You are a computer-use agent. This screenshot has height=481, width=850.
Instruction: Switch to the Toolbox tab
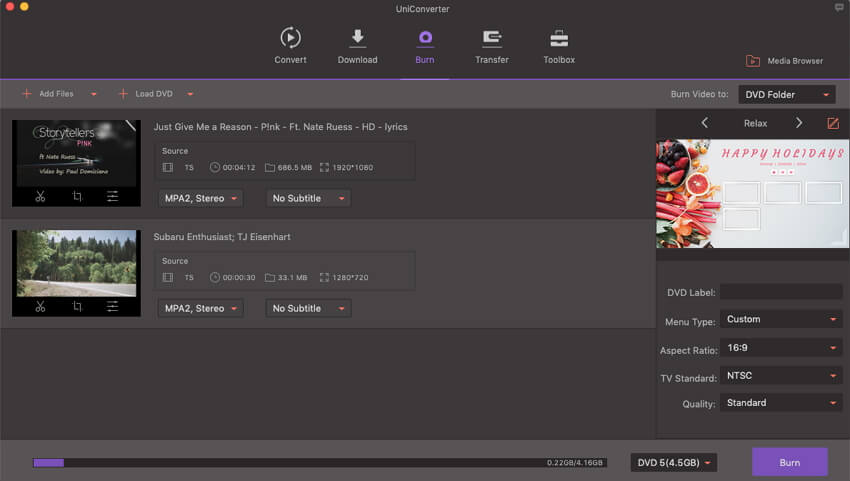(x=559, y=47)
